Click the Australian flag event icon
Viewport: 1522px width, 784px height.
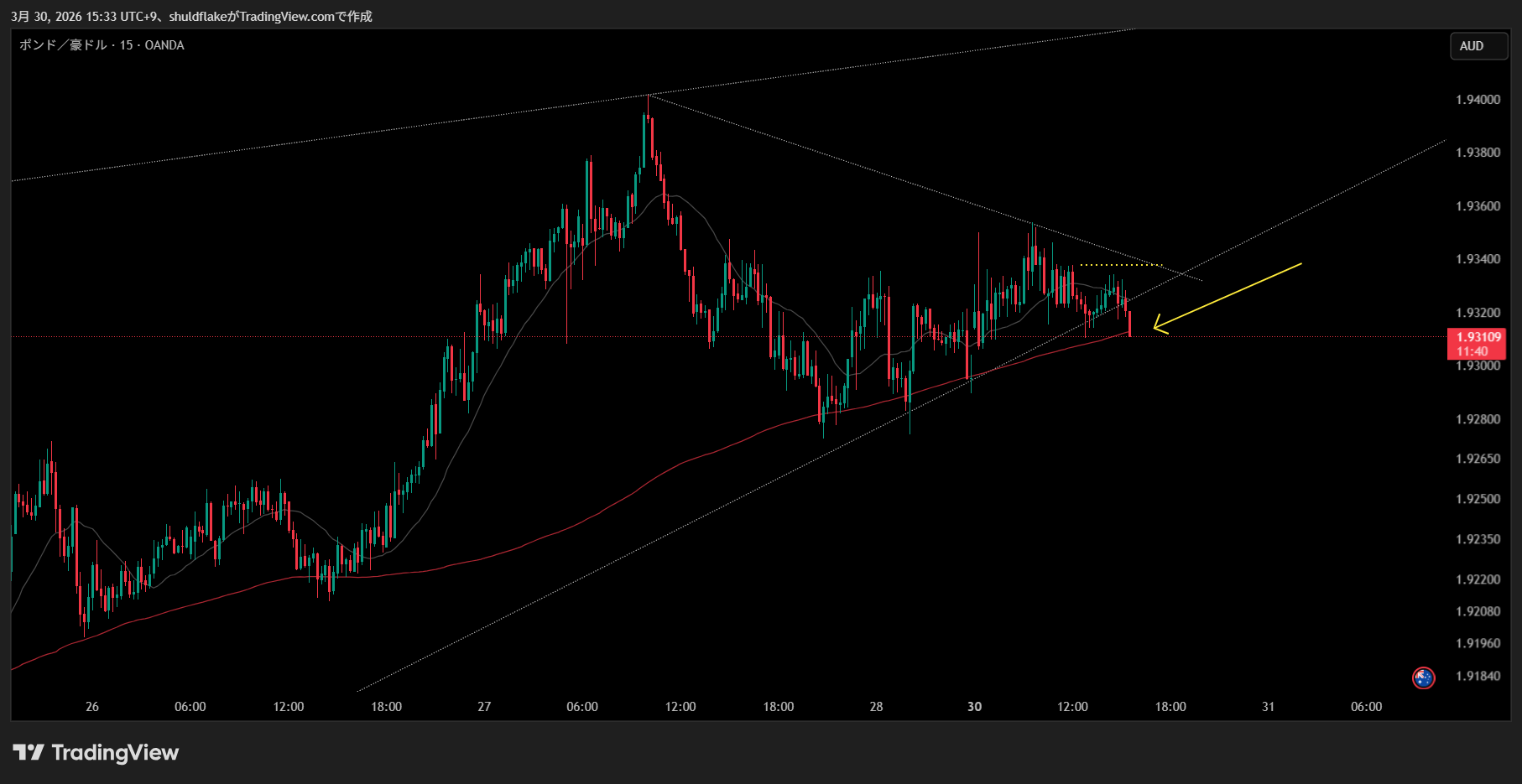[1423, 678]
